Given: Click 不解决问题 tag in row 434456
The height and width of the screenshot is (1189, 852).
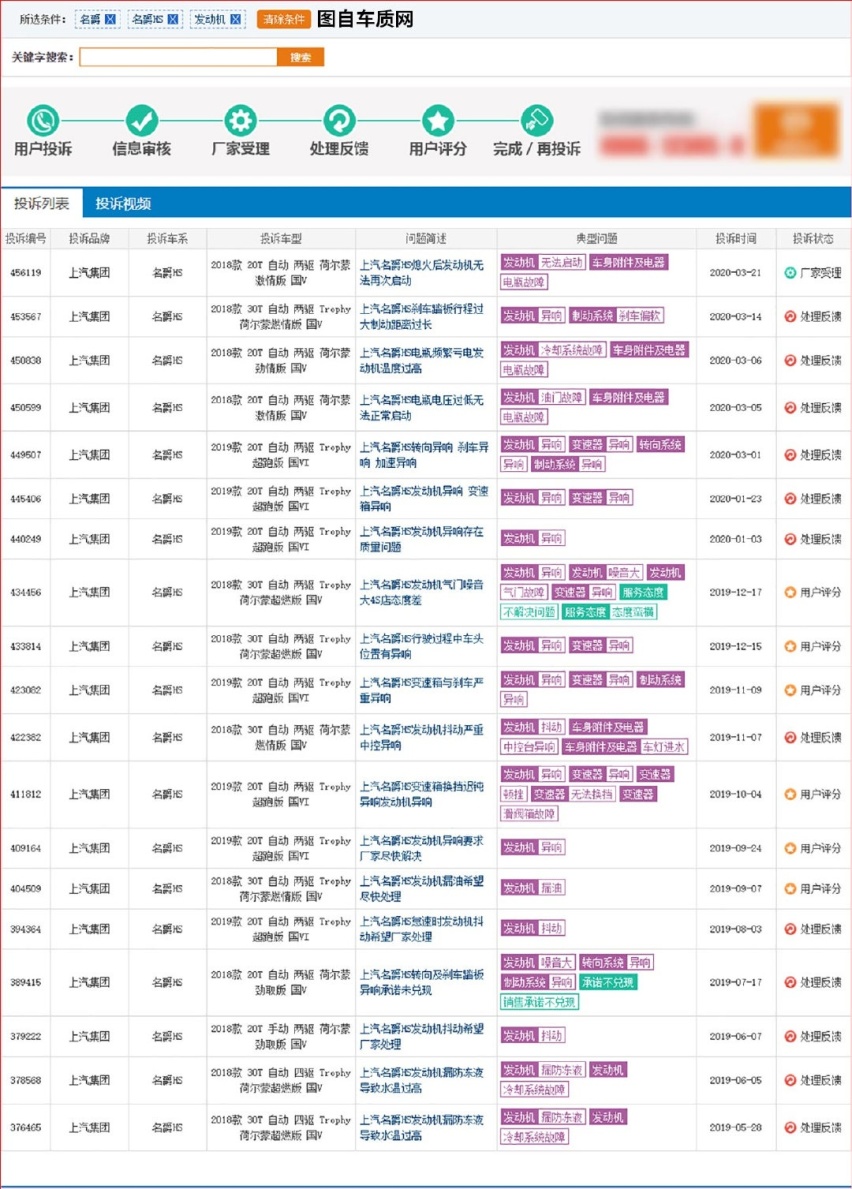Looking at the screenshot, I should click(x=529, y=612).
